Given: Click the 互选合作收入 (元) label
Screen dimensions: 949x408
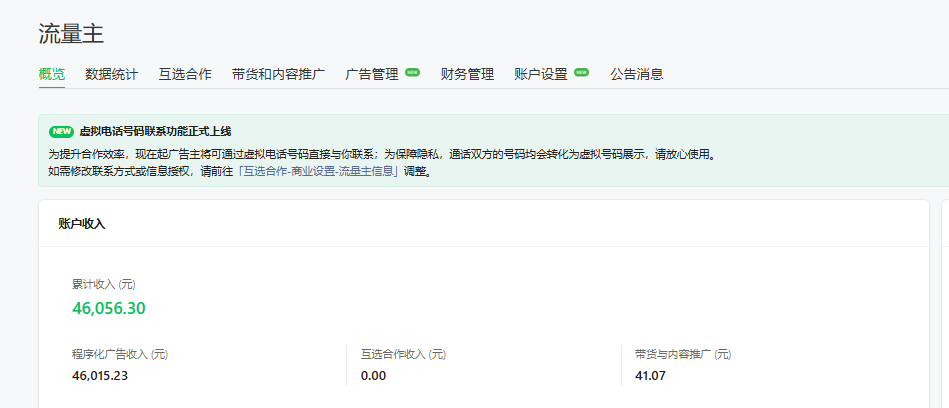Looking at the screenshot, I should [403, 355].
